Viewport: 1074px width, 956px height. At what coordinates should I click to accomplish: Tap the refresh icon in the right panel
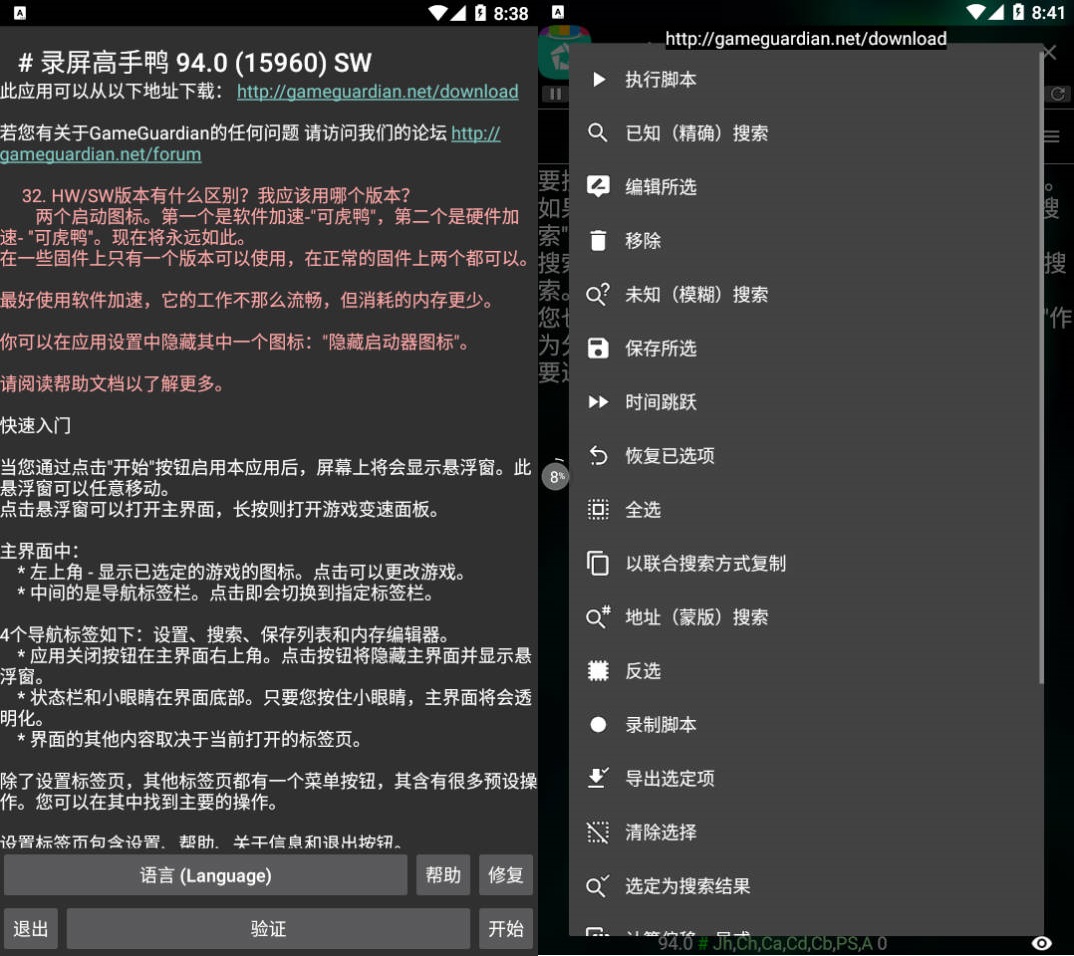coord(1058,94)
